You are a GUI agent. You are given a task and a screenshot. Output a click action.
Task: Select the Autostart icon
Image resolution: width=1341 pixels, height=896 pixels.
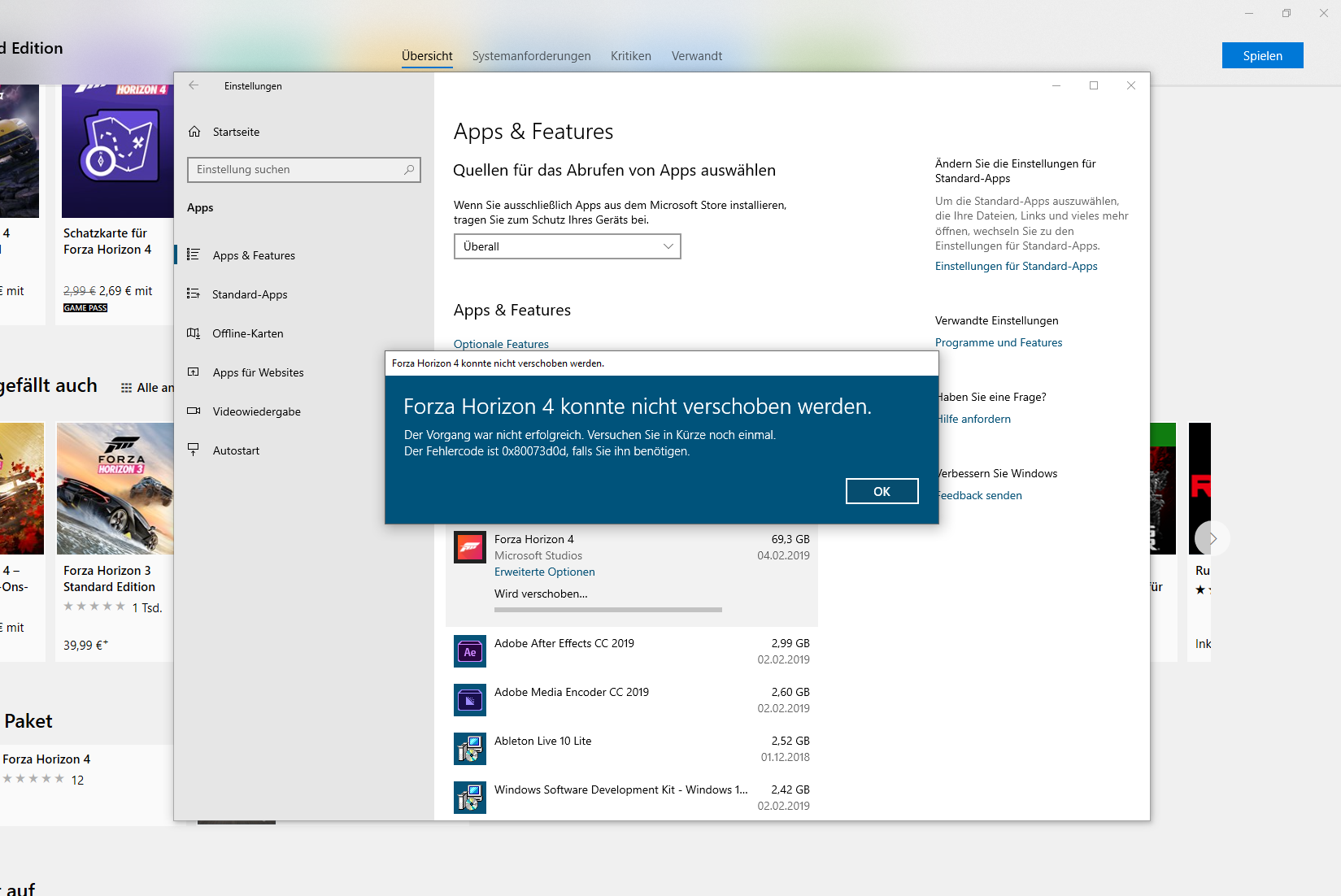(x=194, y=449)
